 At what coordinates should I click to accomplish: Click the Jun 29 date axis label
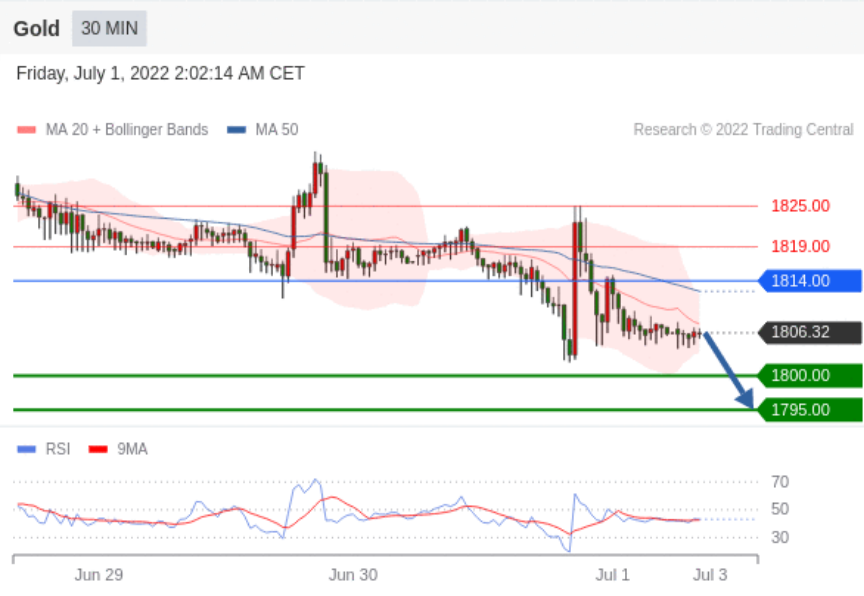(x=99, y=575)
